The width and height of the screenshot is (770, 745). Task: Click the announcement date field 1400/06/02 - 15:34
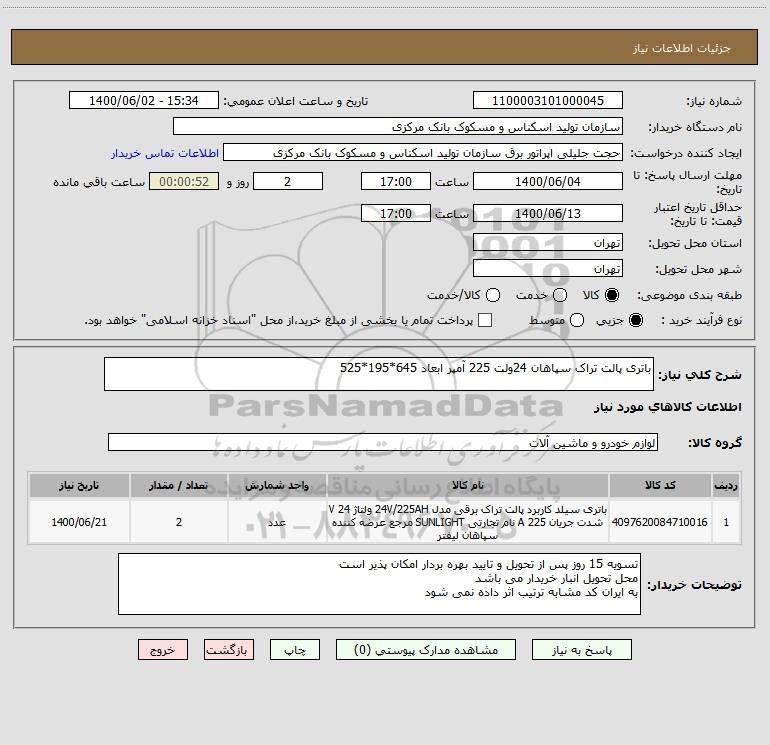(x=144, y=100)
